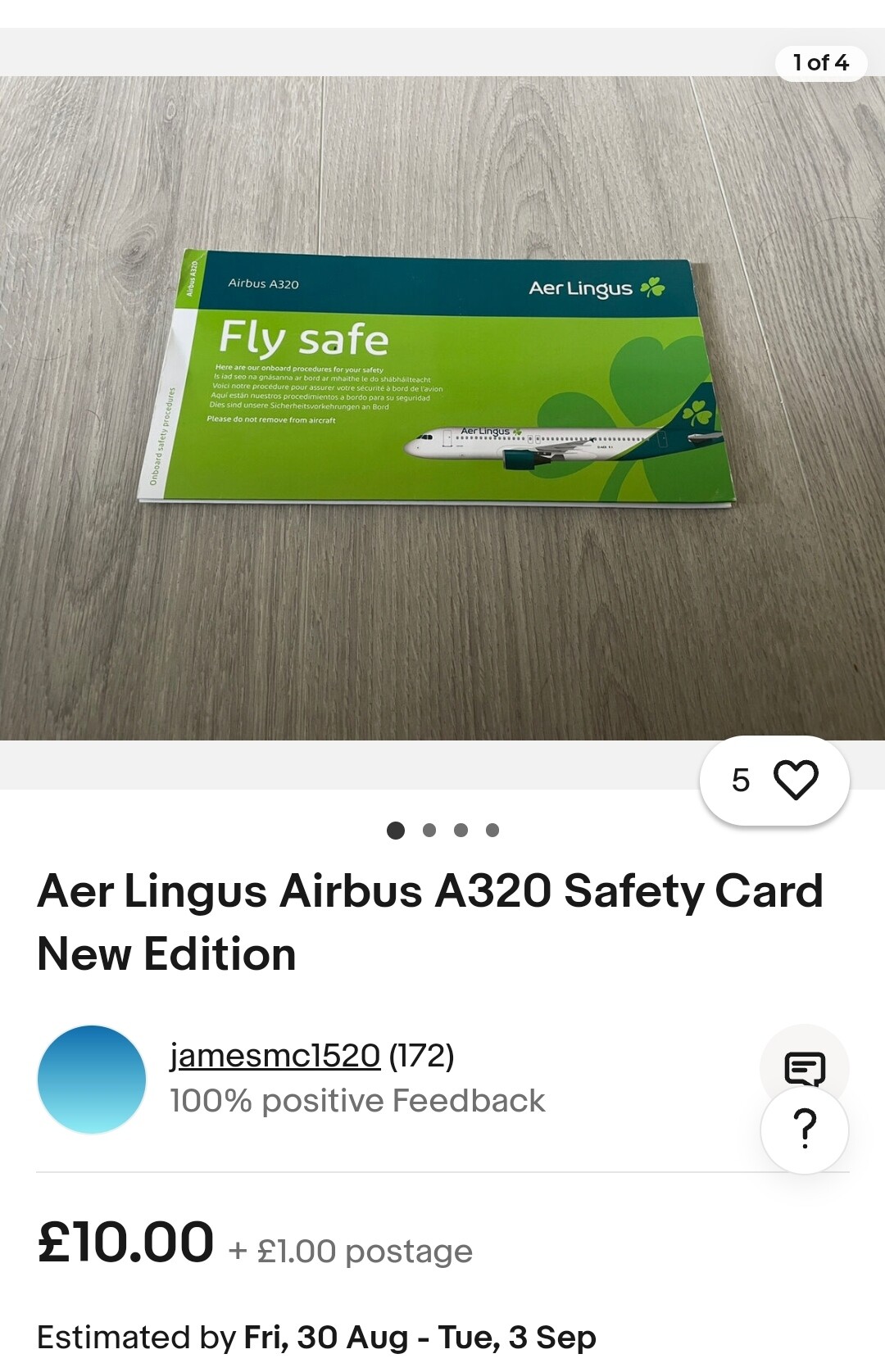885x1372 pixels.
Task: Select the first carousel dot indicator
Action: pos(396,830)
